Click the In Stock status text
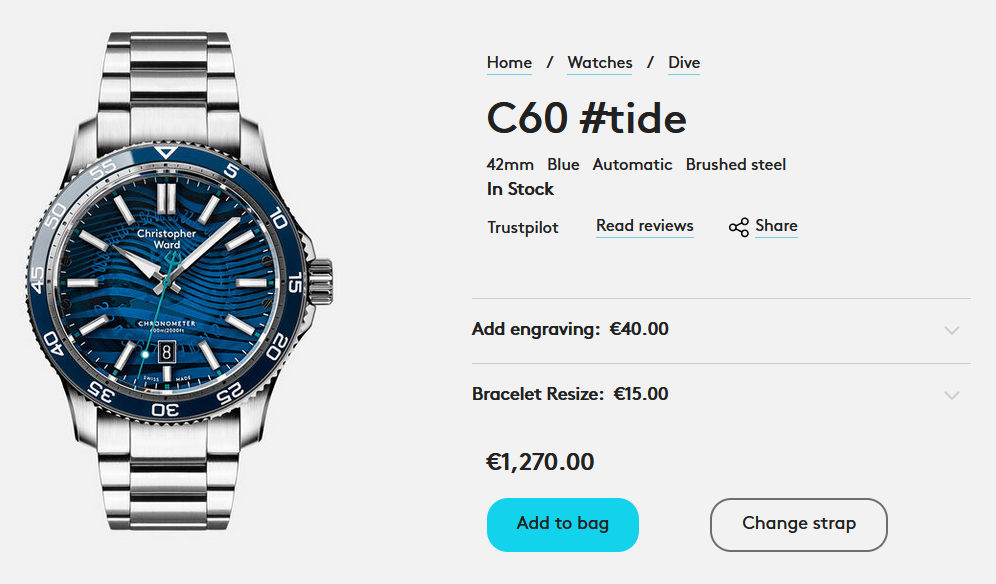The width and height of the screenshot is (996, 584). click(x=520, y=189)
